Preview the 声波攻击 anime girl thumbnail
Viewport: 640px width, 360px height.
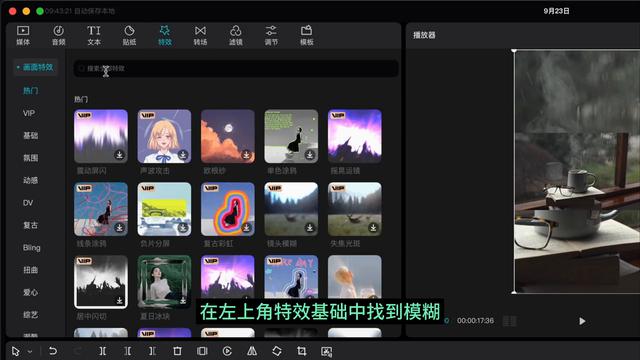(x=164, y=136)
